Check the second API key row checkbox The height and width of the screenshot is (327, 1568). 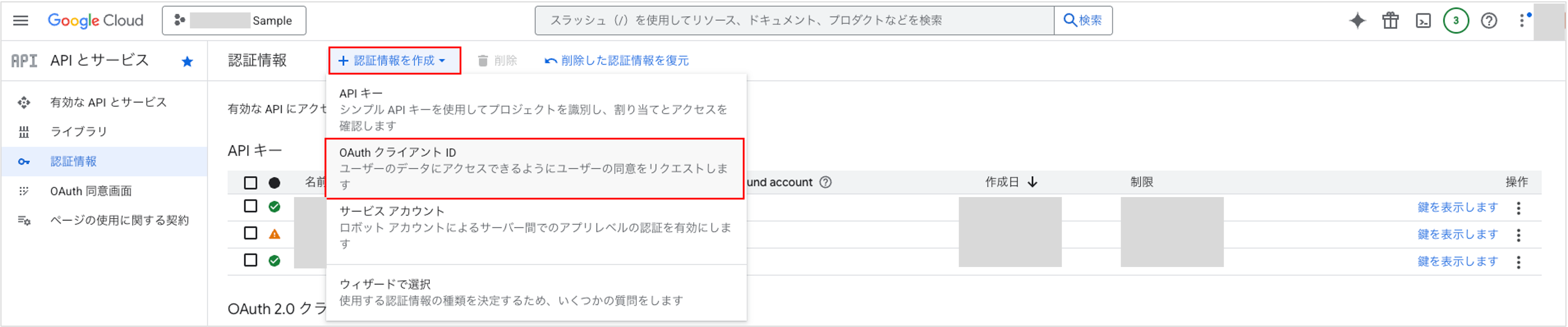coord(250,233)
